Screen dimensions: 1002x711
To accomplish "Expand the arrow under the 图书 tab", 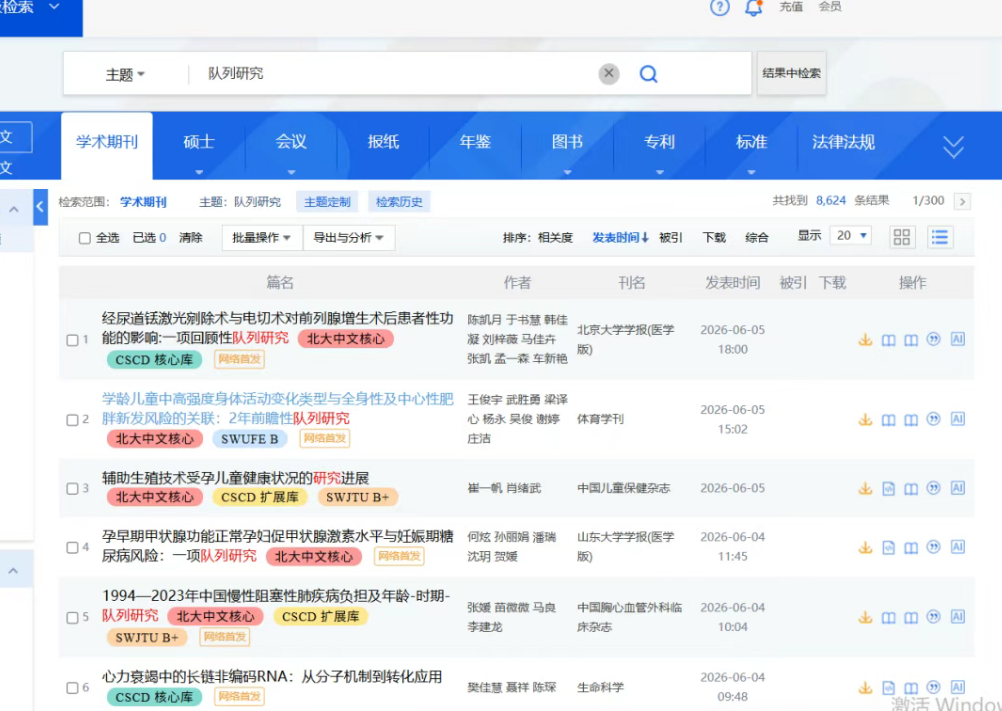I will [x=567, y=172].
